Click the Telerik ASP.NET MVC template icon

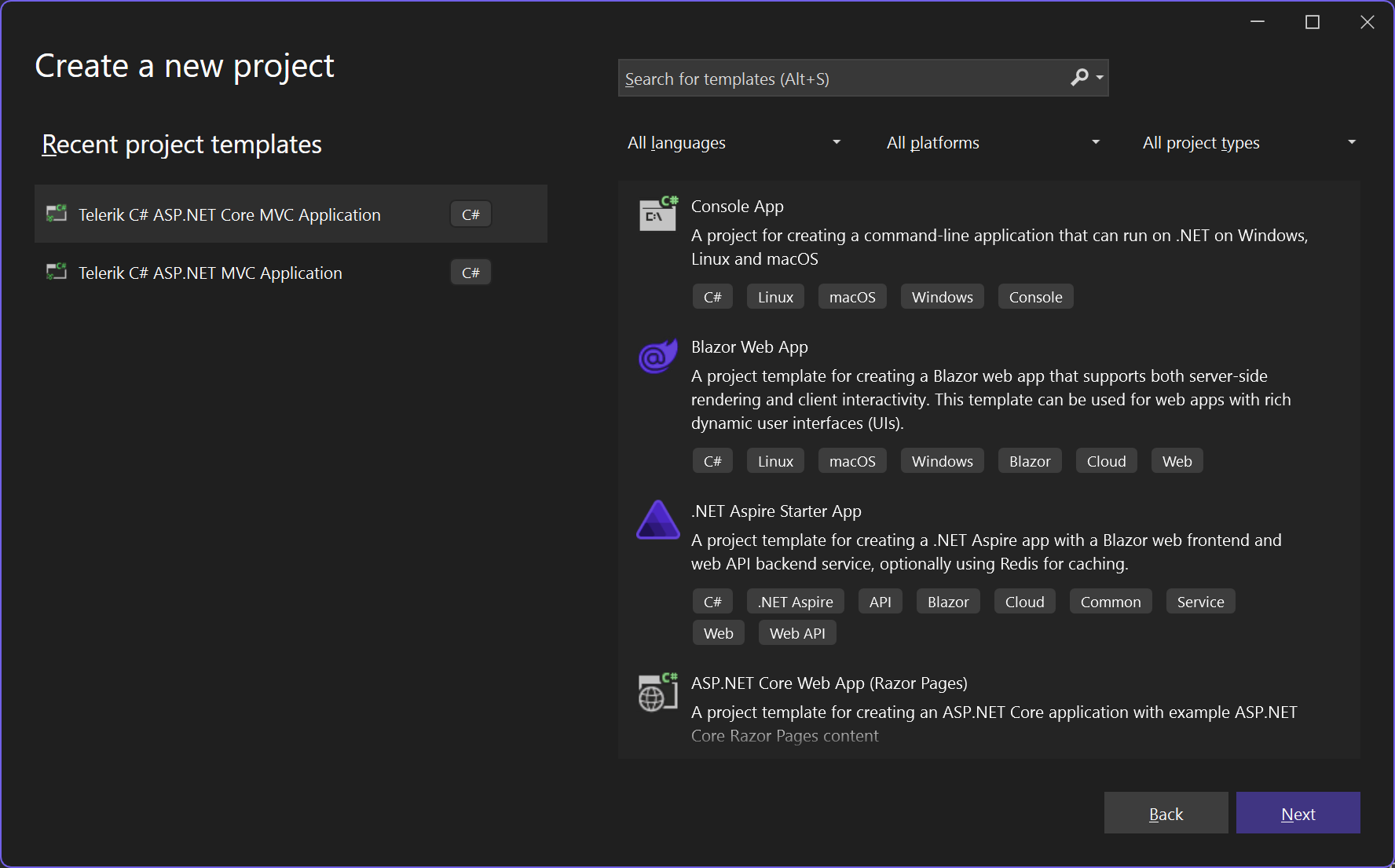[x=57, y=272]
